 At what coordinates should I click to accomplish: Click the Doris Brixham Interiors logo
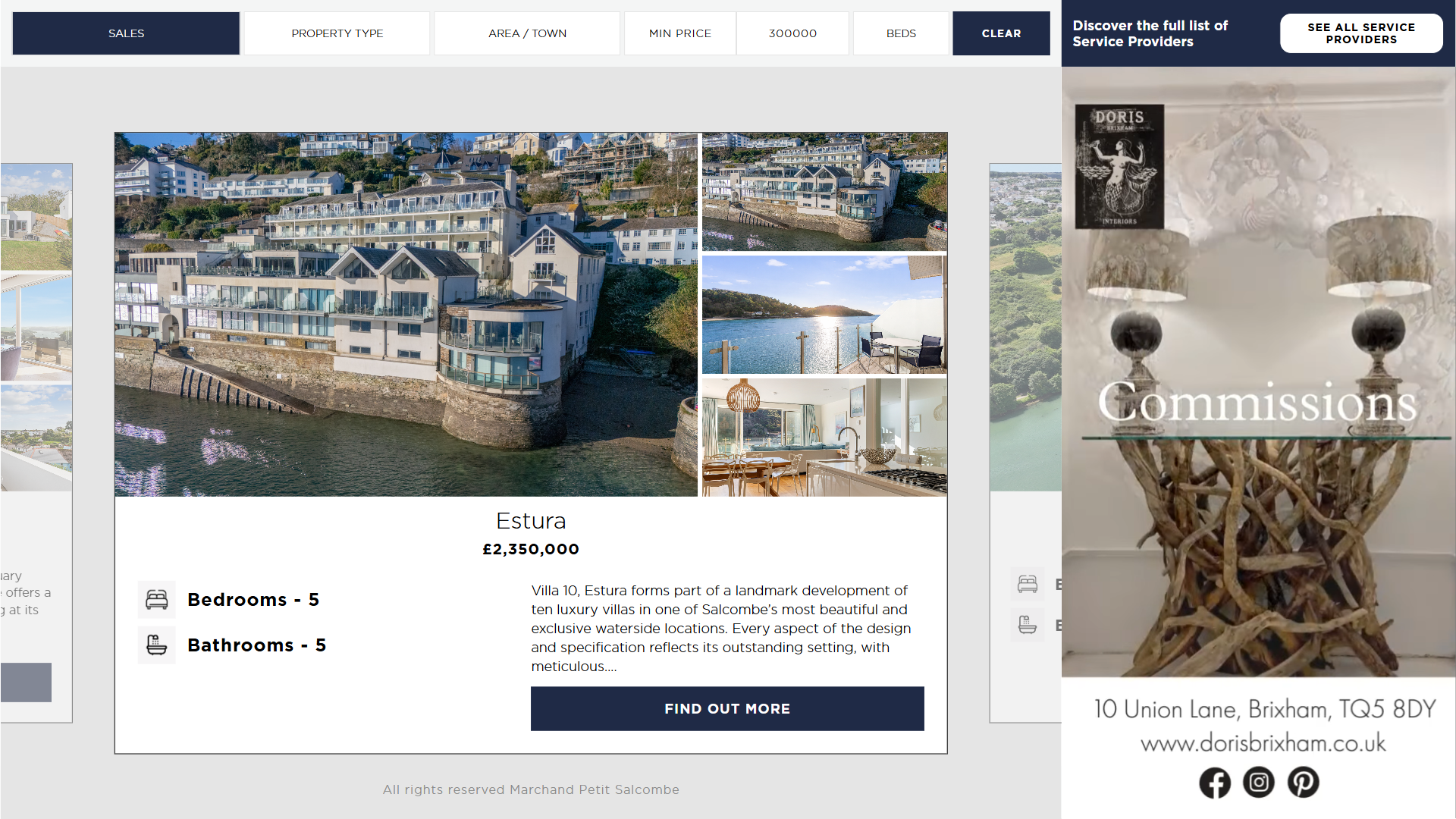[1119, 167]
